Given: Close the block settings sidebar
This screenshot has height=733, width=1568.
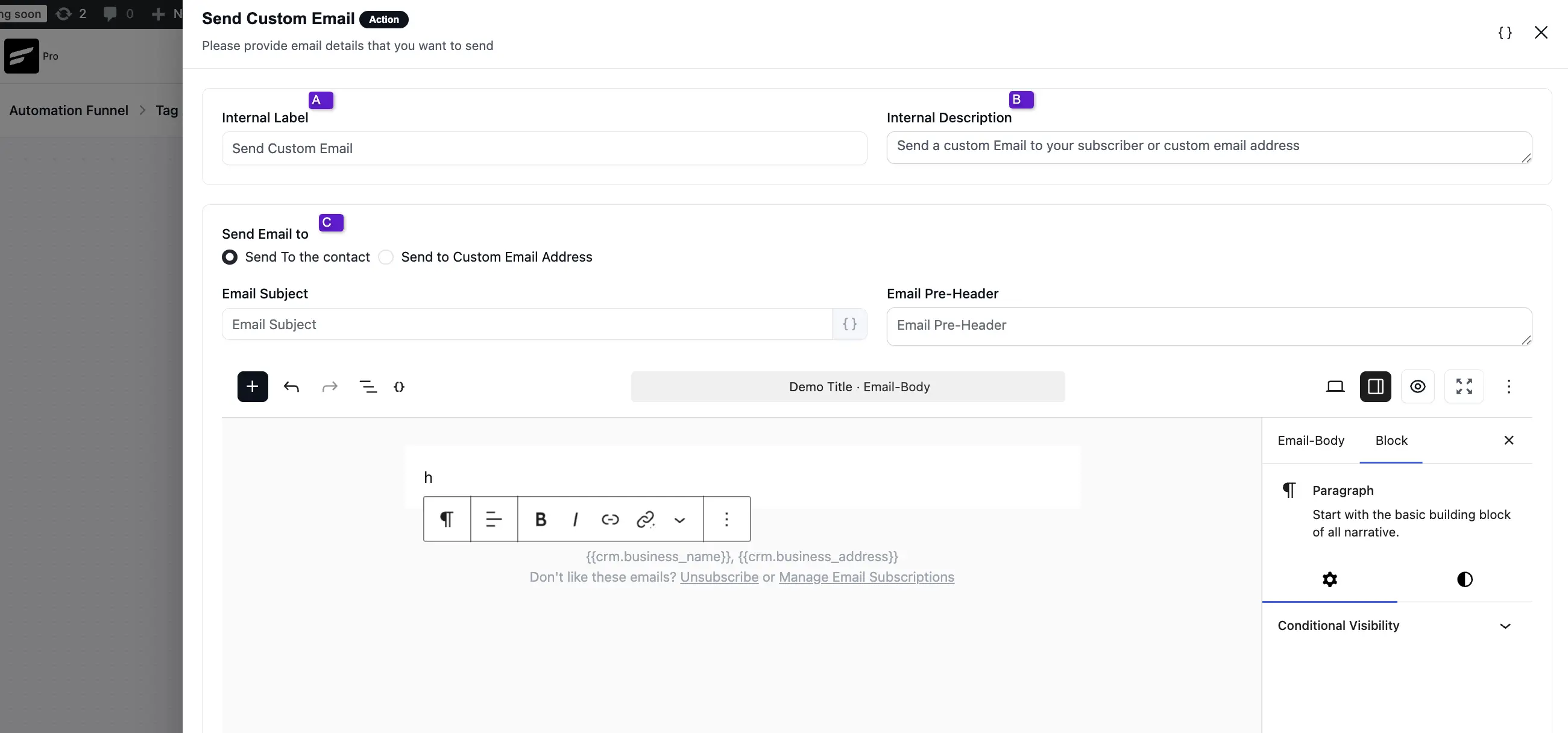Looking at the screenshot, I should pos(1509,440).
